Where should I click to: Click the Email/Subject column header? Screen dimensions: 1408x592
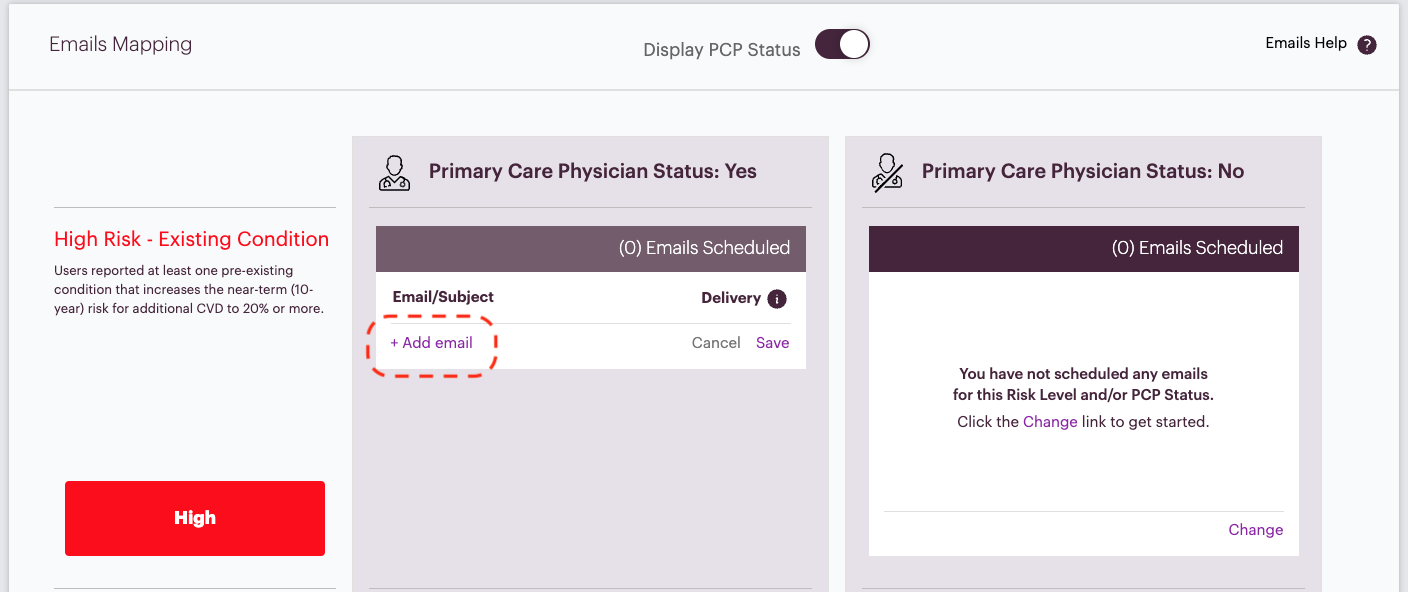click(x=443, y=297)
